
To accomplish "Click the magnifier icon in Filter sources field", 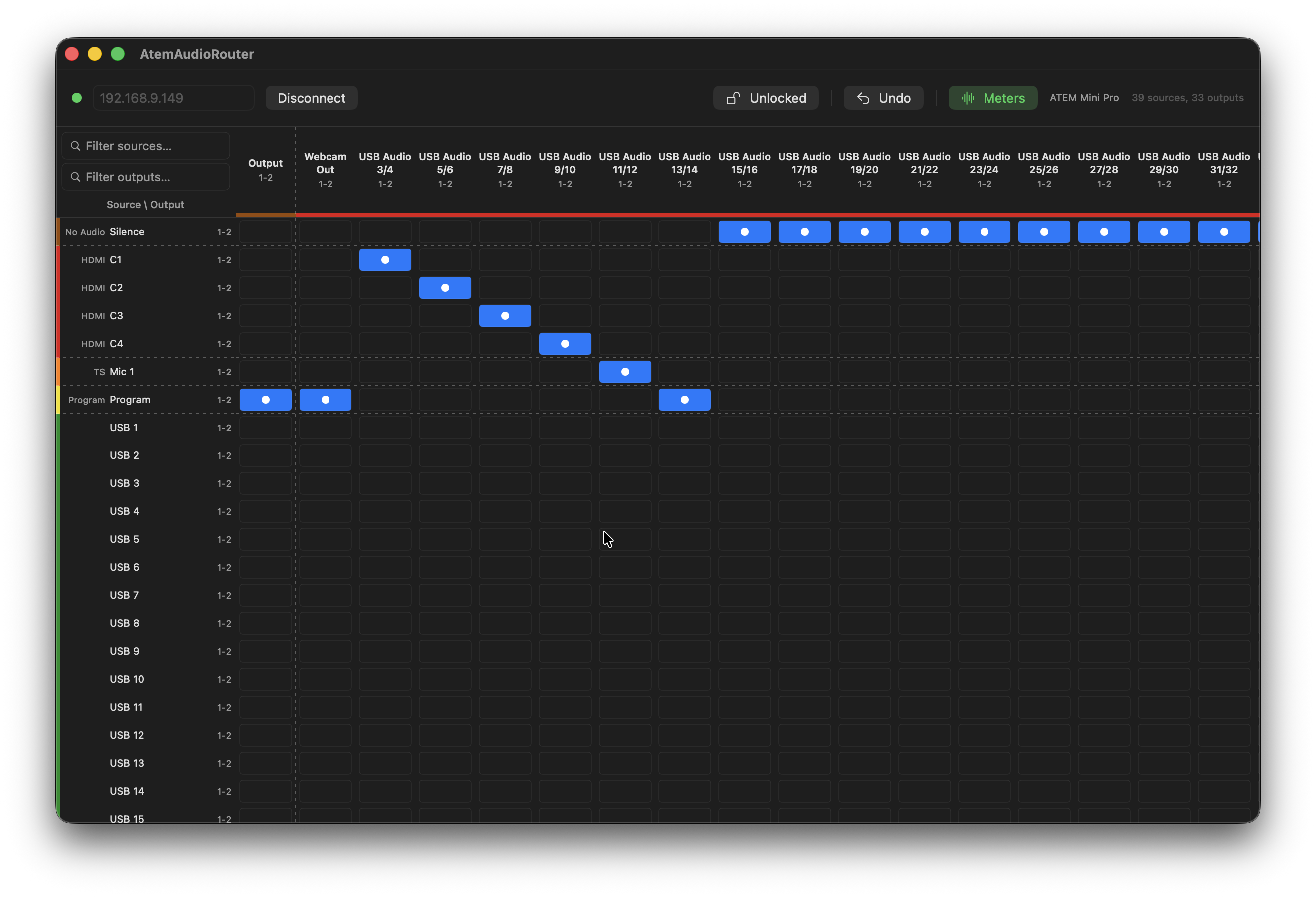I will pyautogui.click(x=76, y=146).
